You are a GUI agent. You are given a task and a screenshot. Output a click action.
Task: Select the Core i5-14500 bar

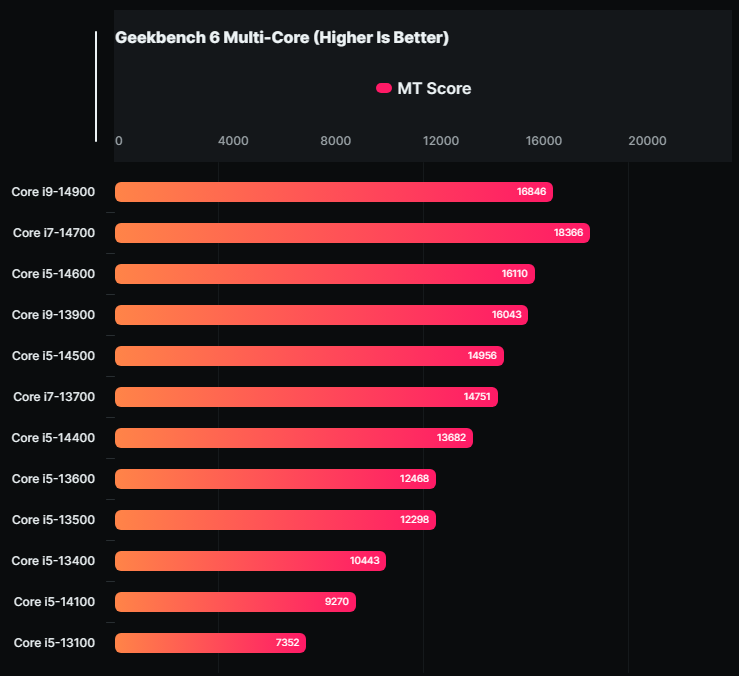pos(309,356)
